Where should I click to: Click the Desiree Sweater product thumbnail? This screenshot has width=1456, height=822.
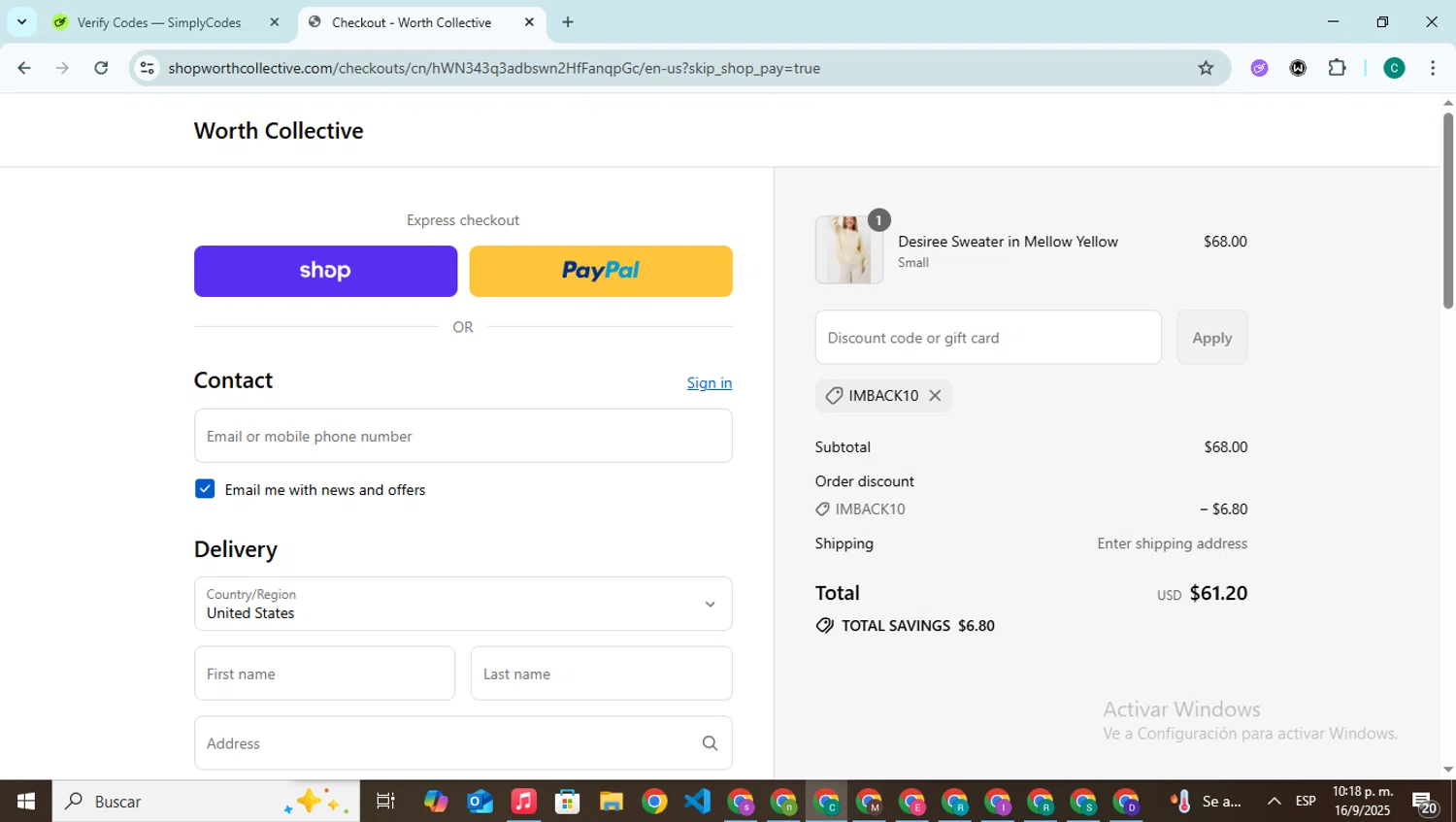[849, 249]
